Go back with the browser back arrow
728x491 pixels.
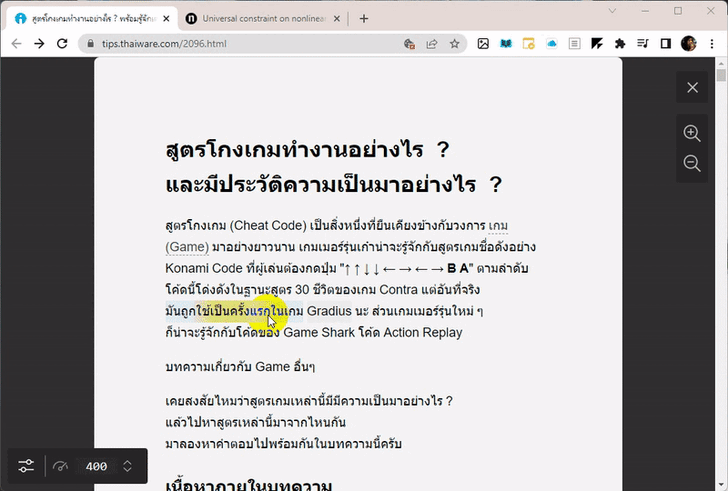click(16, 44)
